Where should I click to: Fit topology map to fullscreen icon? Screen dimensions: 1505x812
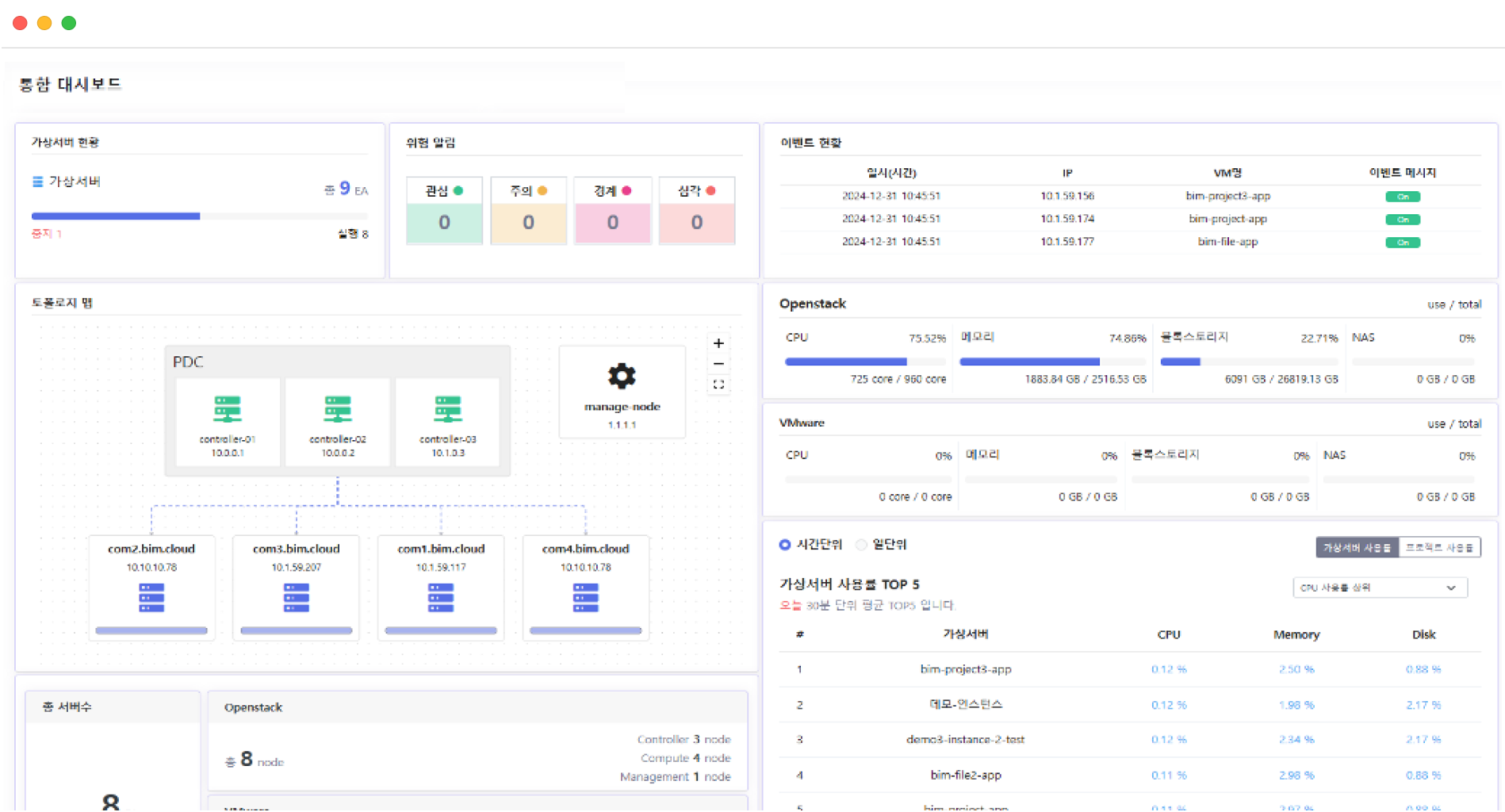718,385
